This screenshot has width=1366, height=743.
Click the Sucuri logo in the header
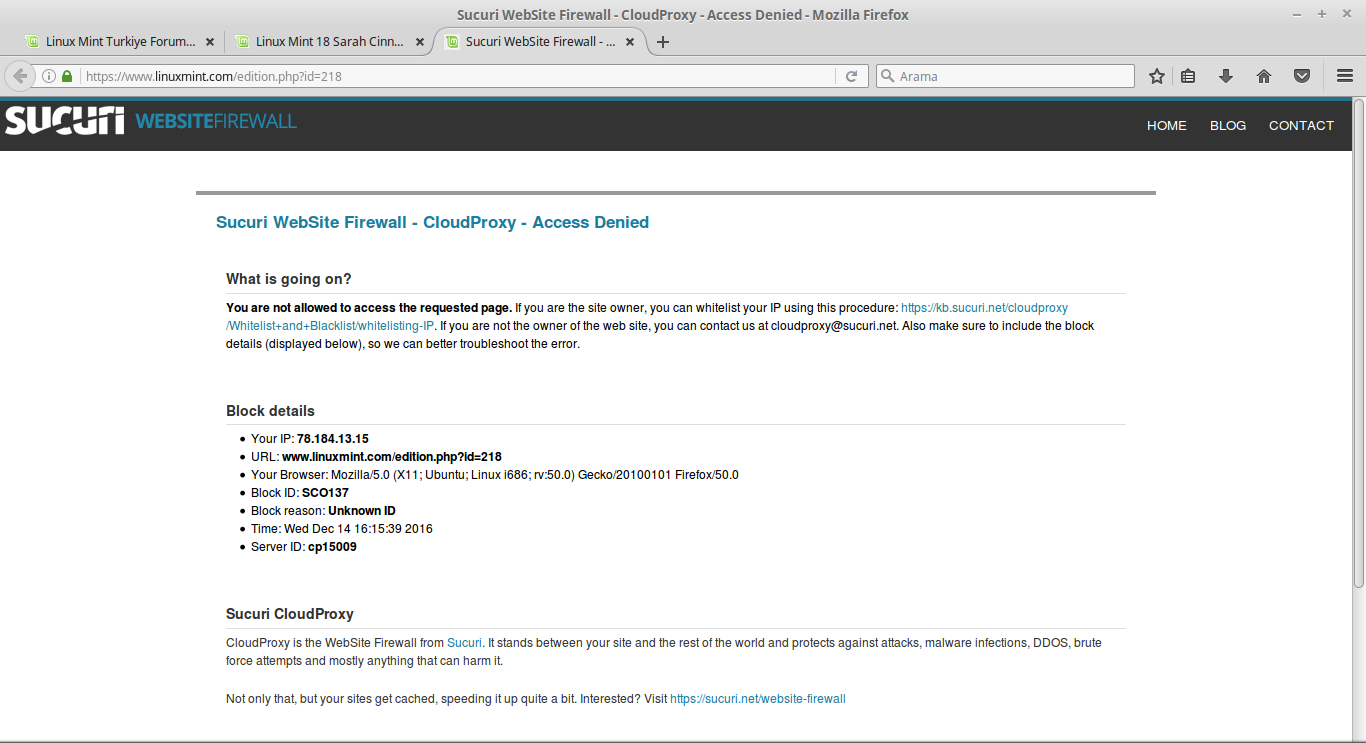[x=65, y=121]
